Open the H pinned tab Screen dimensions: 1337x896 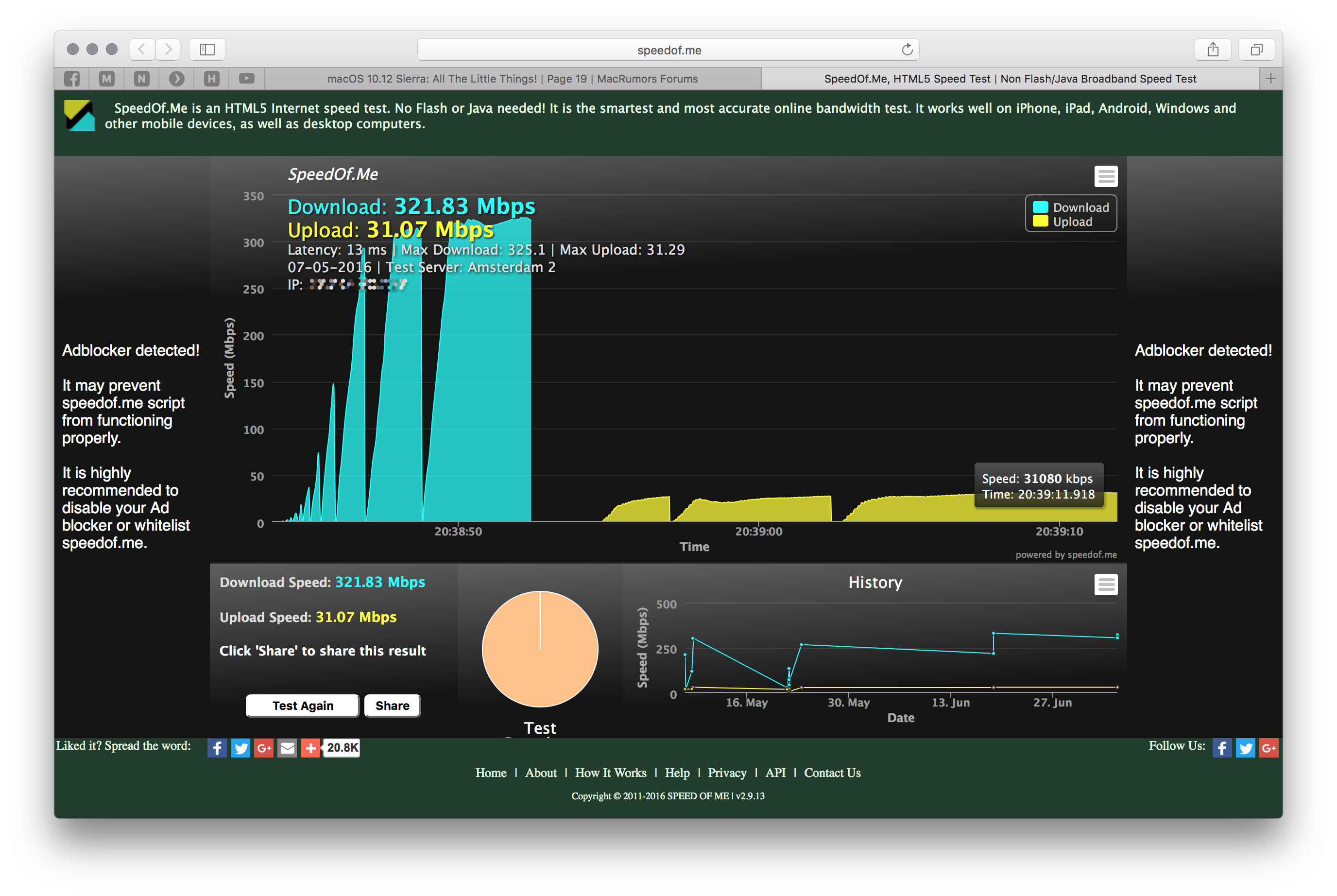211,78
